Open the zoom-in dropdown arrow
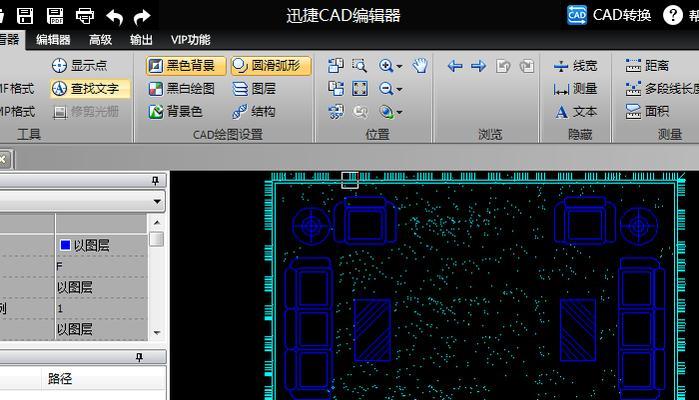The width and height of the screenshot is (699, 400). tap(399, 66)
